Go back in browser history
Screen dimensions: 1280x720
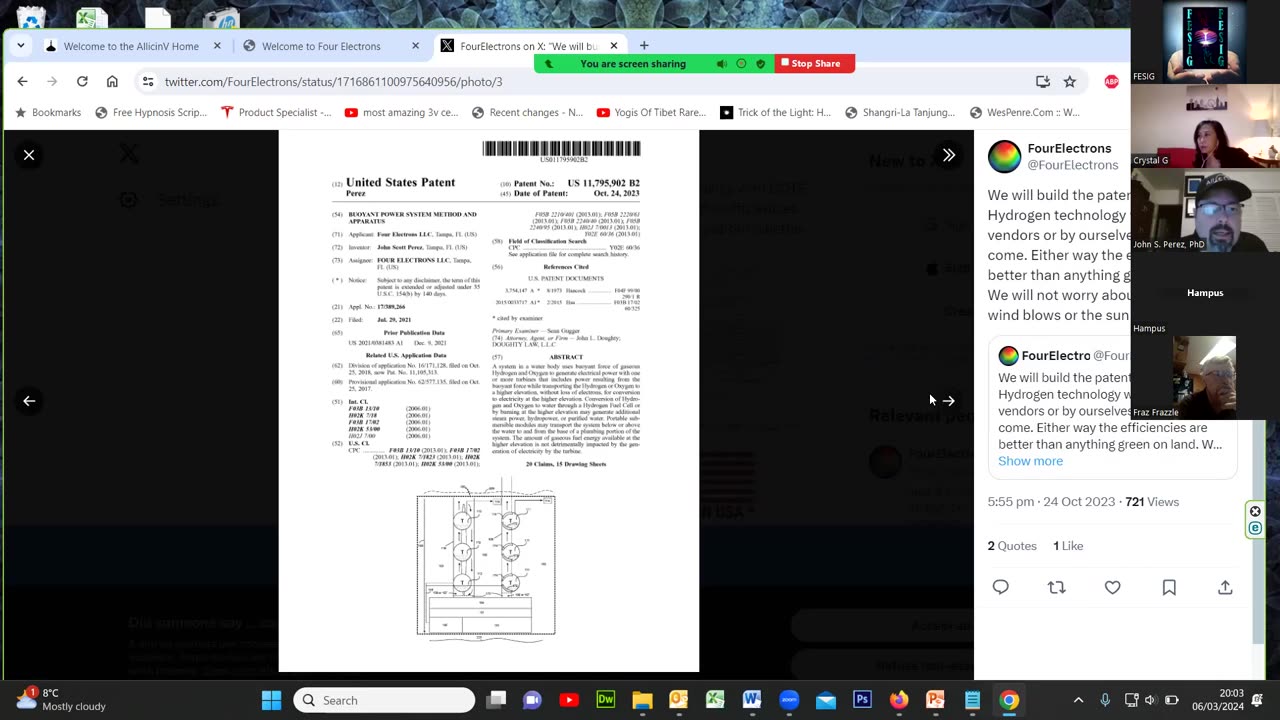coord(22,82)
